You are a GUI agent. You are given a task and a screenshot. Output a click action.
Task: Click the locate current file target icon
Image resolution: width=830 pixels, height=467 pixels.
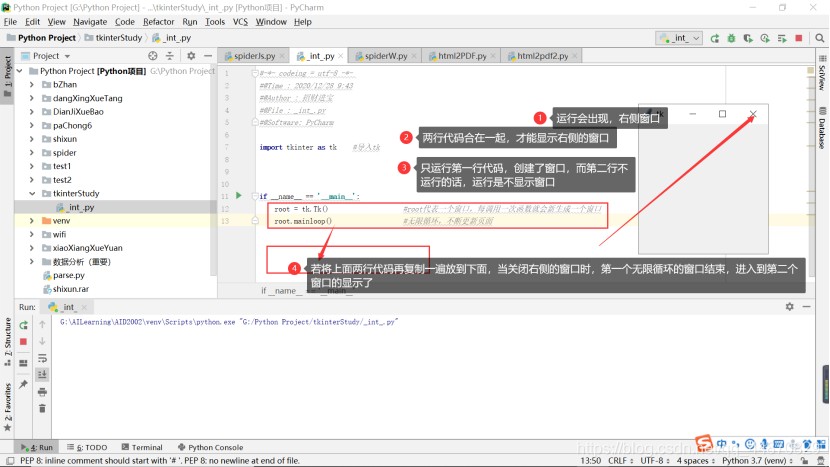[153, 56]
